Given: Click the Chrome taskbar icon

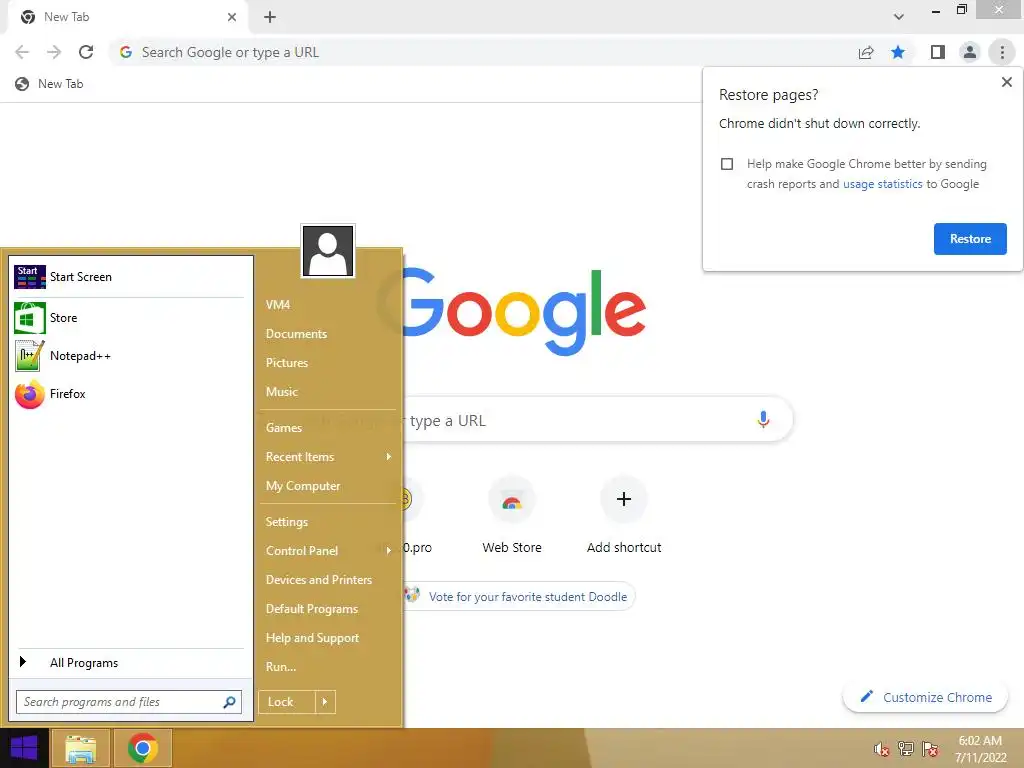Looking at the screenshot, I should pyautogui.click(x=143, y=748).
